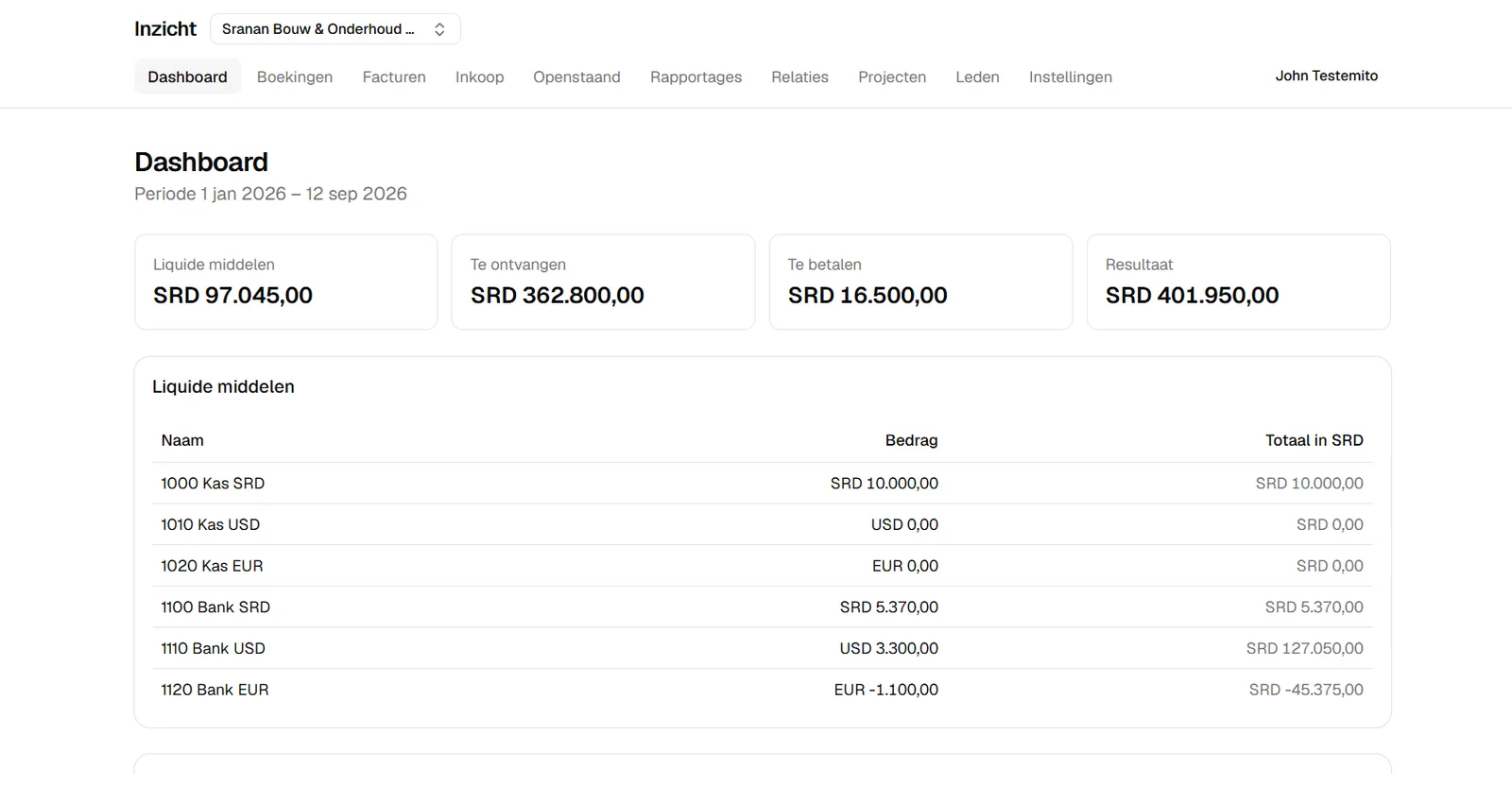
Task: Click the EUR -1.100,00 amount cell
Action: tap(885, 690)
